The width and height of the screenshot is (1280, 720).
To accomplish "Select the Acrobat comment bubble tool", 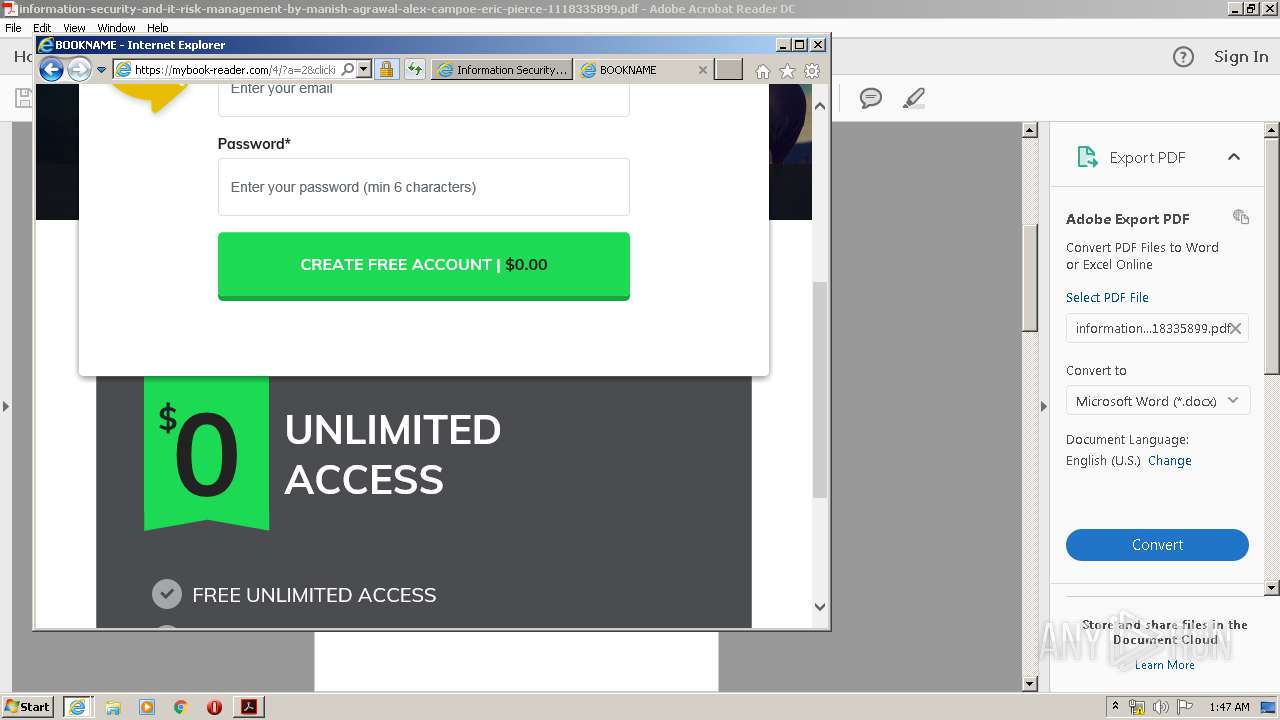I will coord(871,98).
